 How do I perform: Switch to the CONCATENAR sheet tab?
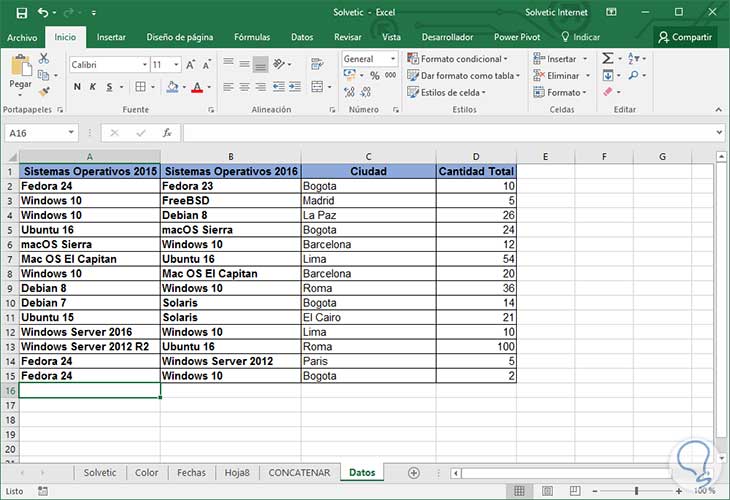[x=299, y=473]
